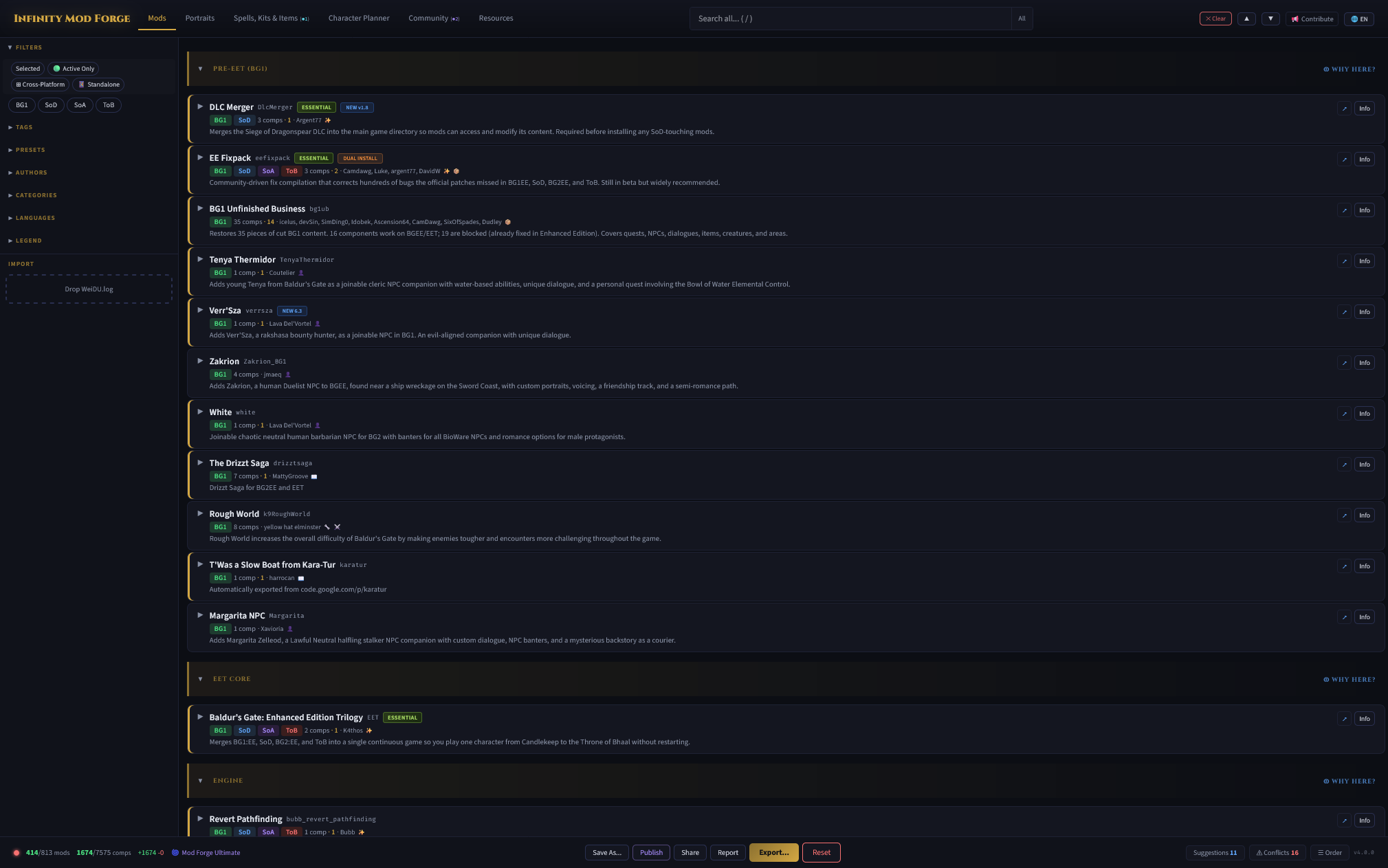Open Why Here for the Engine group
1388x868 pixels.
(x=1350, y=781)
